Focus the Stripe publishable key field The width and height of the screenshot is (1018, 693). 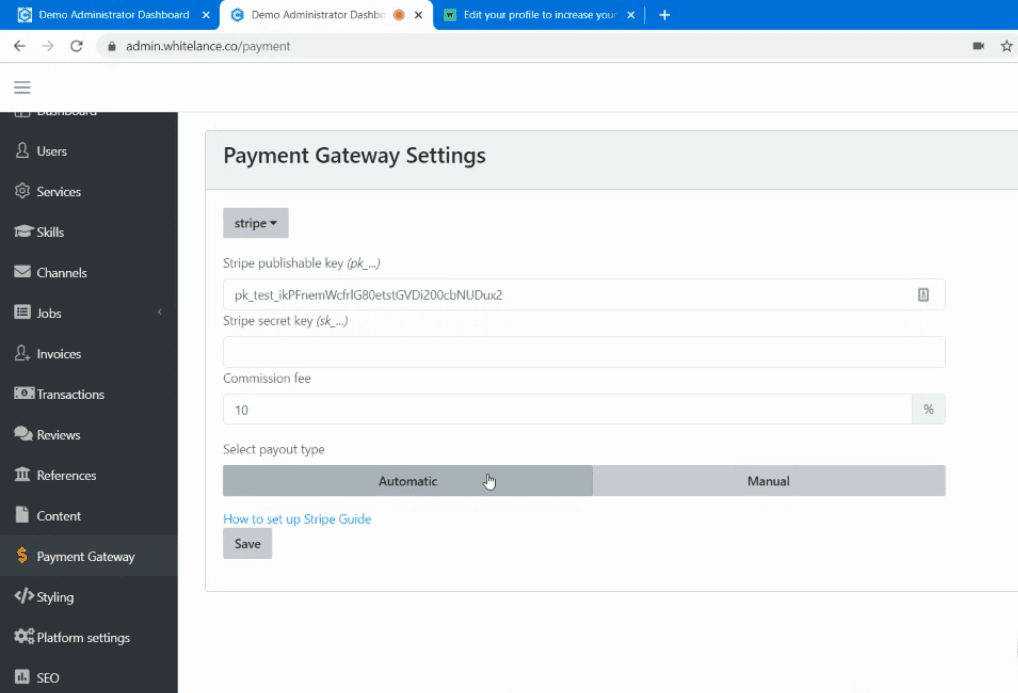click(584, 295)
